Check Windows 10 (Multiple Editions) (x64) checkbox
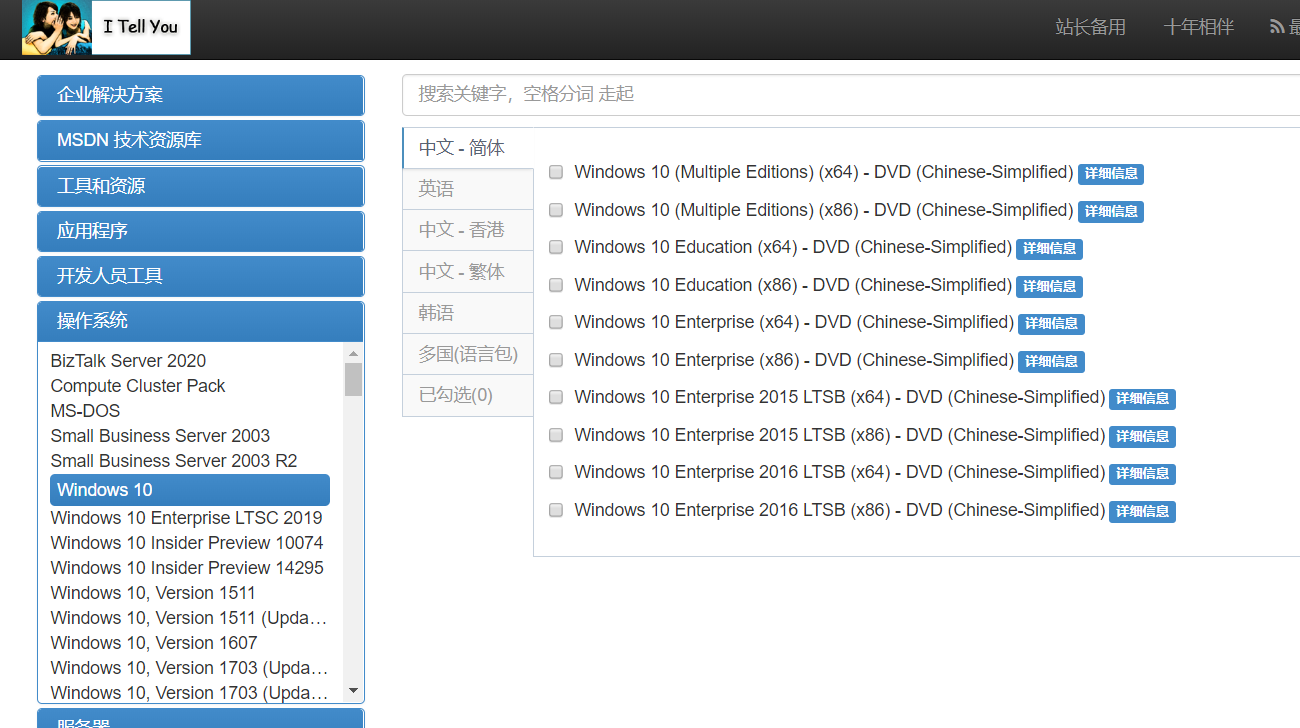Image resolution: width=1300 pixels, height=728 pixels. pos(556,172)
